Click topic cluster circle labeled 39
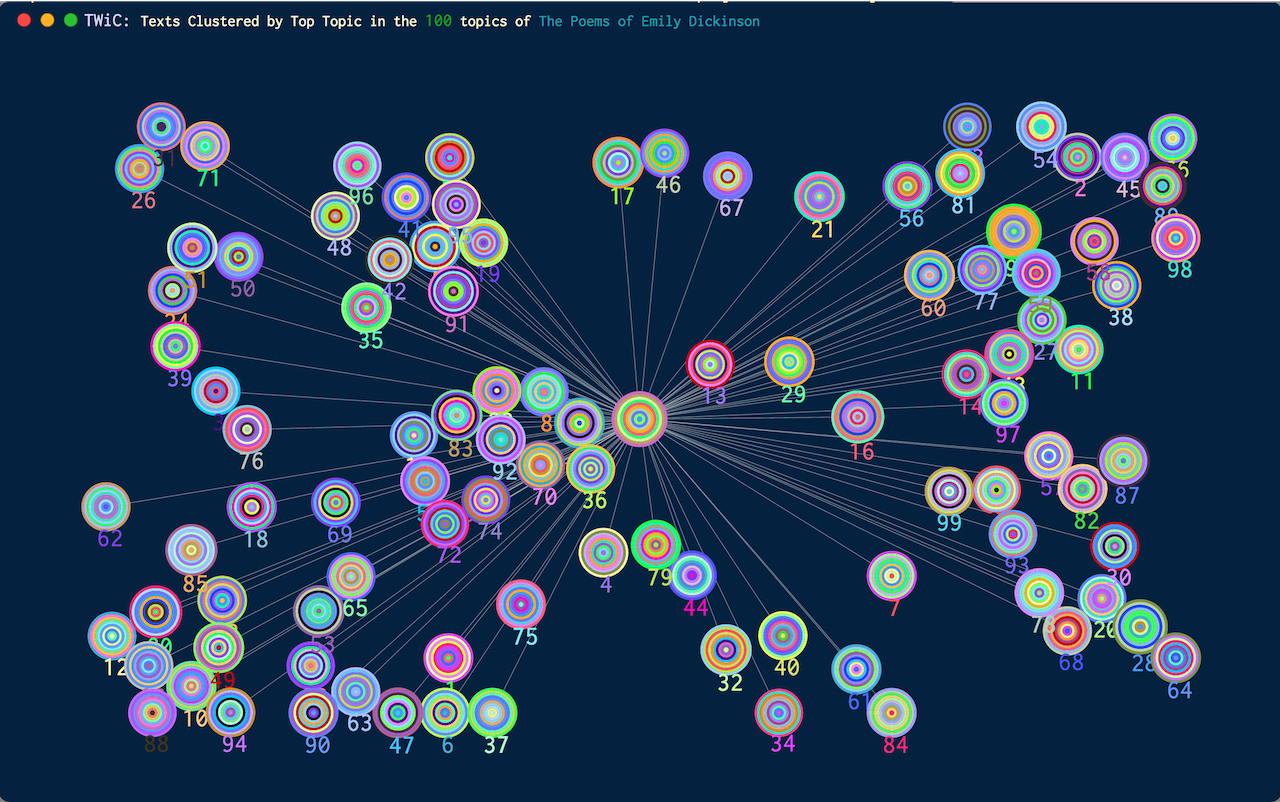Image resolution: width=1280 pixels, height=802 pixels. click(x=176, y=346)
